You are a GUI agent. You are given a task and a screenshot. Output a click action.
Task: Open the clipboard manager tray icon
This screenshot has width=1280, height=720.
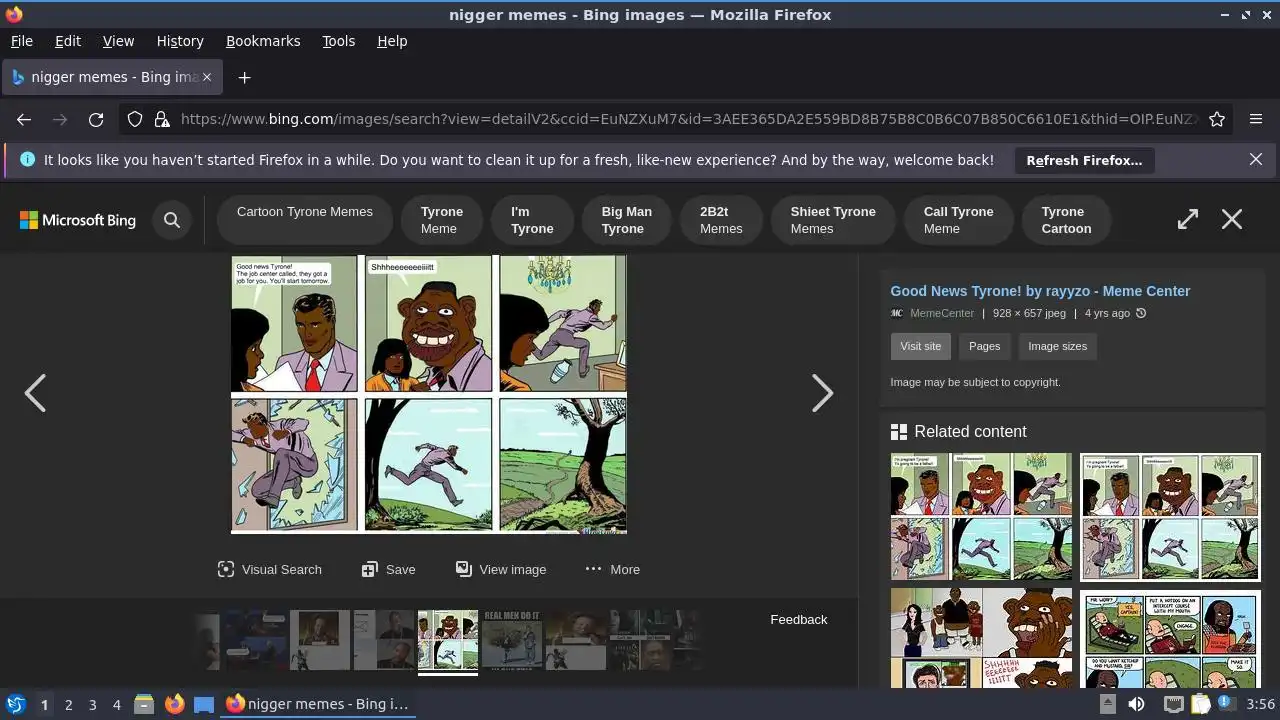(x=1200, y=704)
